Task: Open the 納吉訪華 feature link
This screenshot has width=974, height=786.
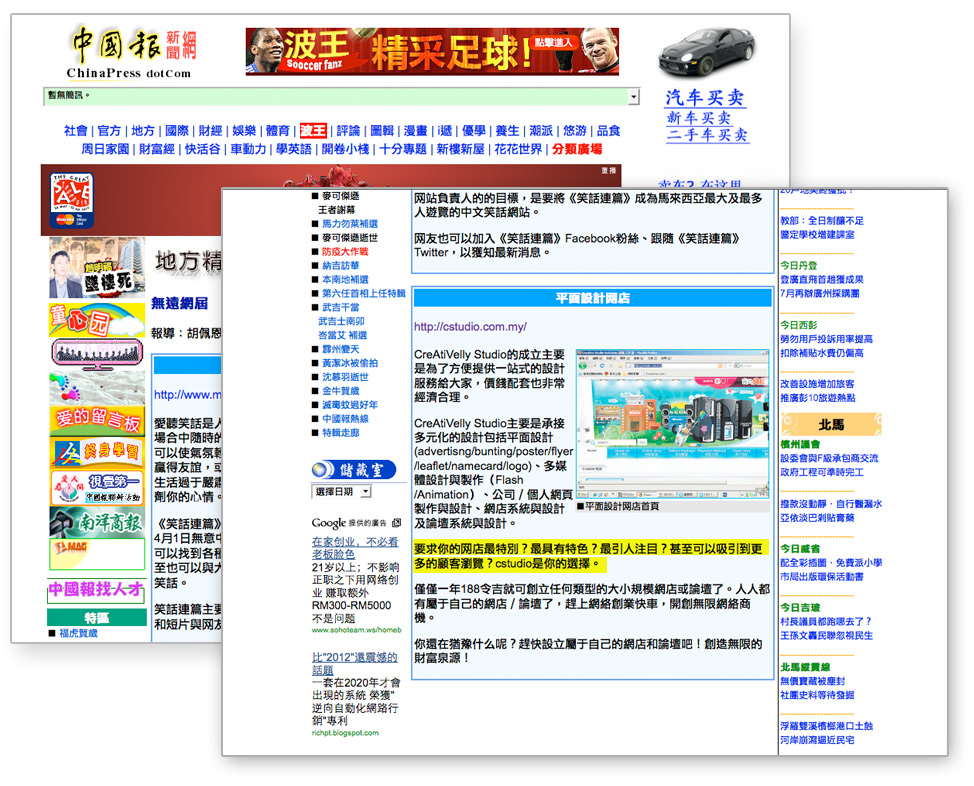Action: [x=340, y=265]
